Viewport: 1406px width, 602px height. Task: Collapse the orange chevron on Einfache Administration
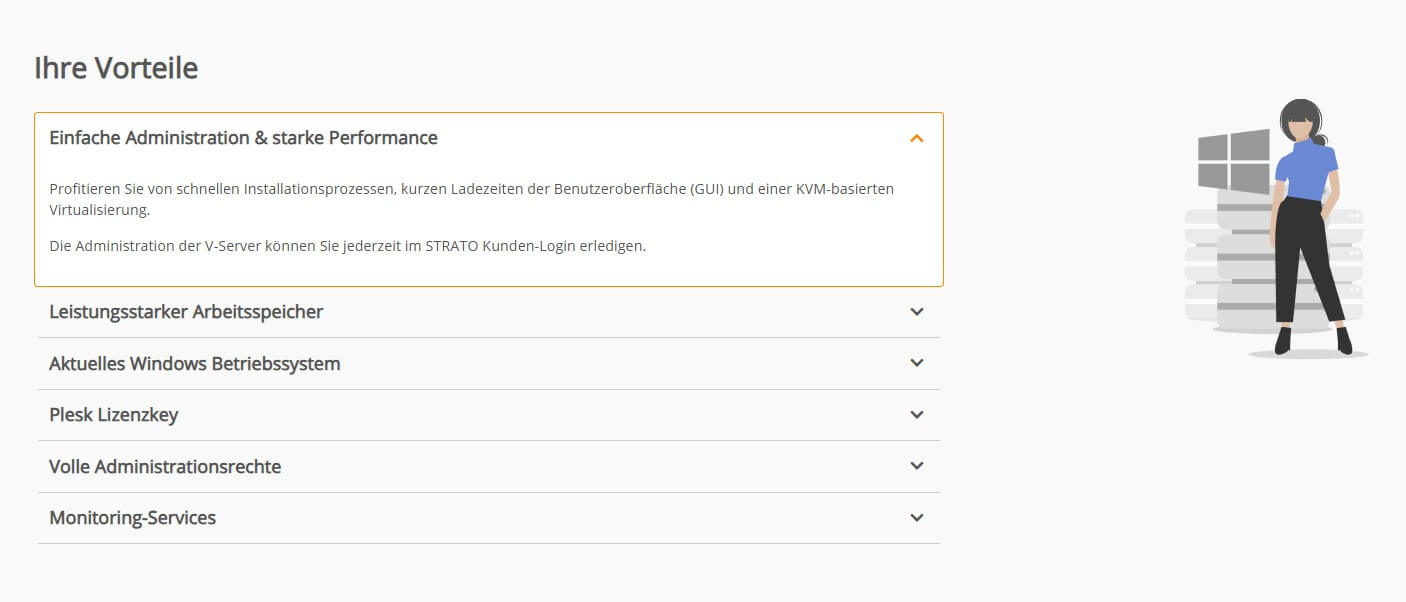[916, 137]
